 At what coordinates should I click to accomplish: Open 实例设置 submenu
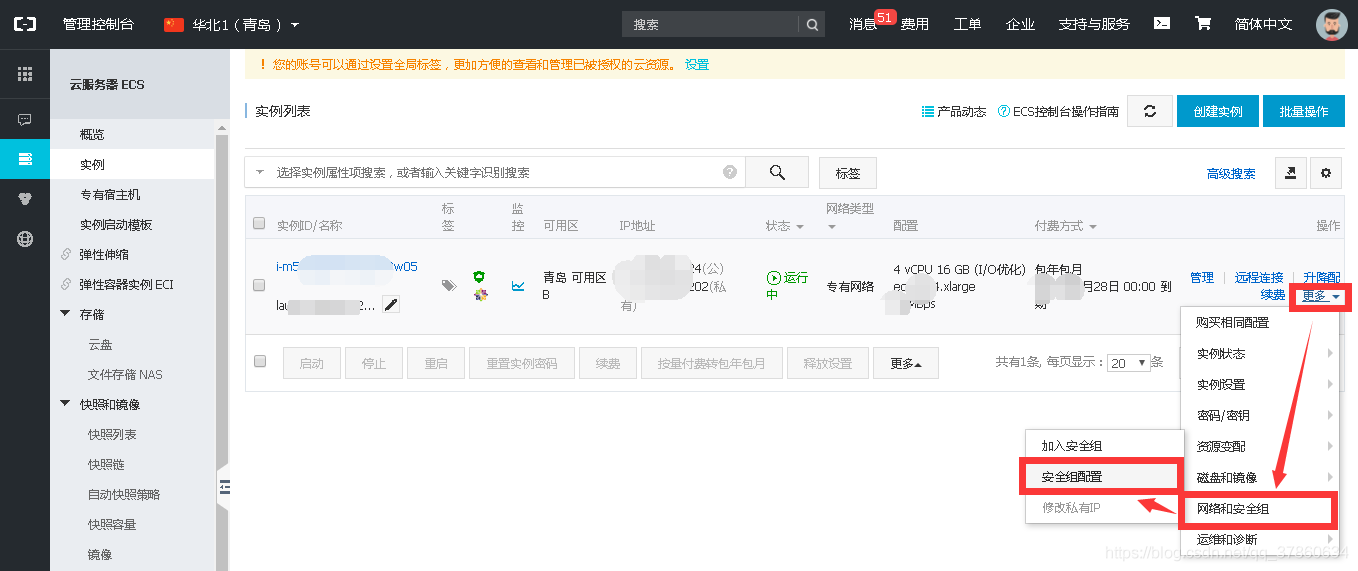coord(1260,384)
